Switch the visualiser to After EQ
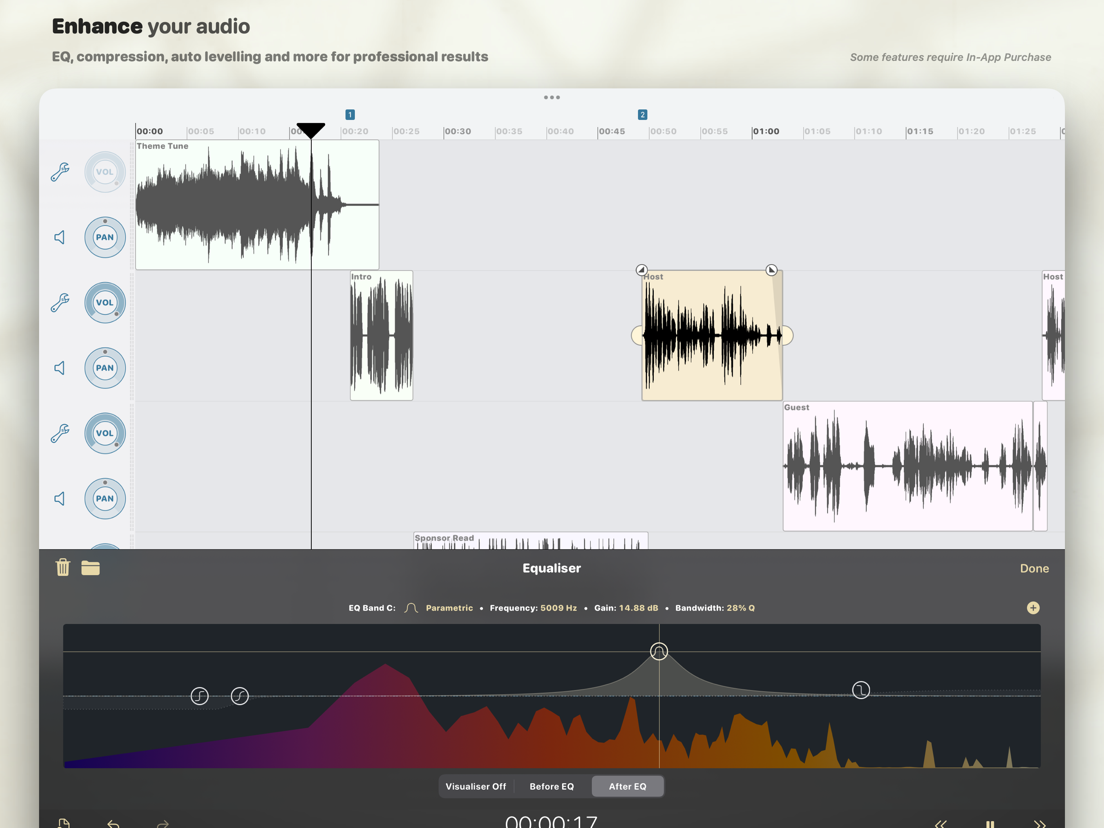The image size is (1104, 828). point(628,786)
